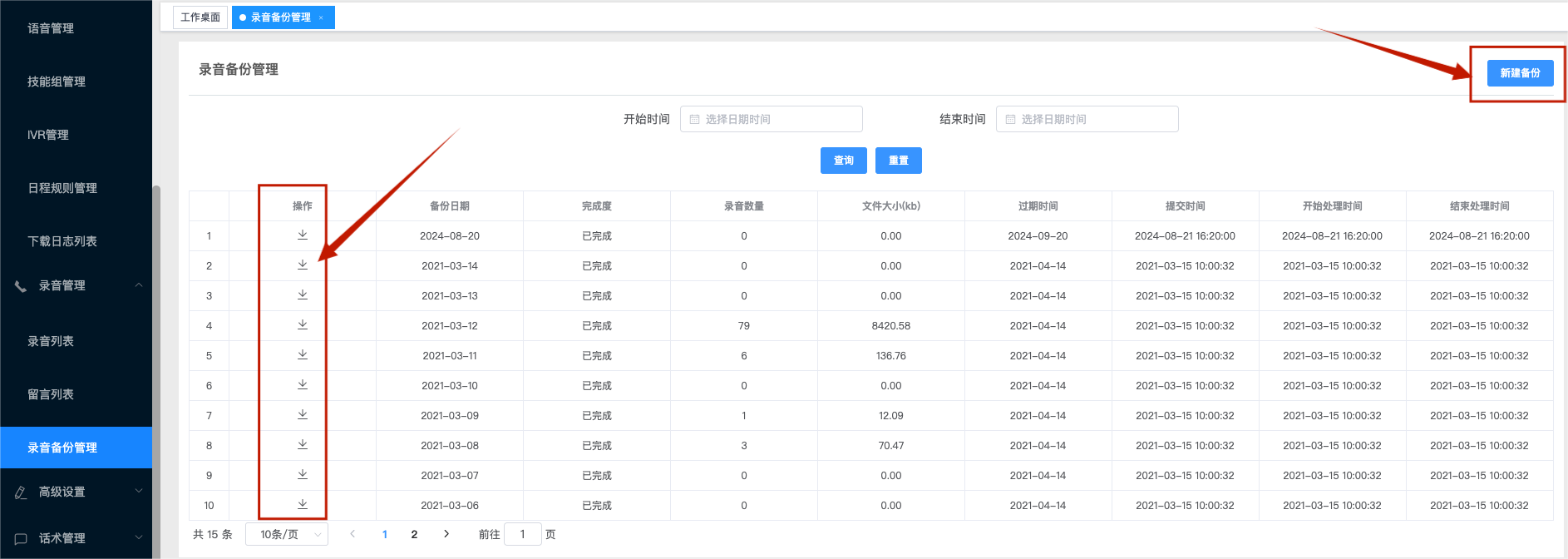
Task: Focus the 结束时间 date input
Action: tap(1087, 119)
